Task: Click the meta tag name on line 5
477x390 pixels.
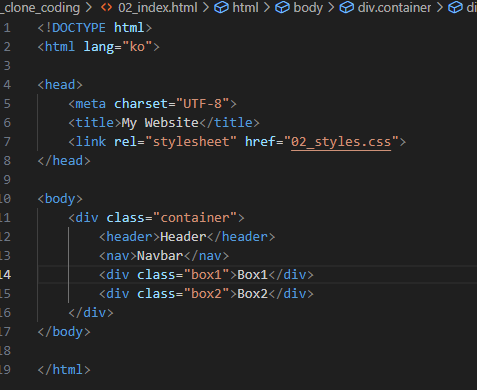Action: (91, 104)
